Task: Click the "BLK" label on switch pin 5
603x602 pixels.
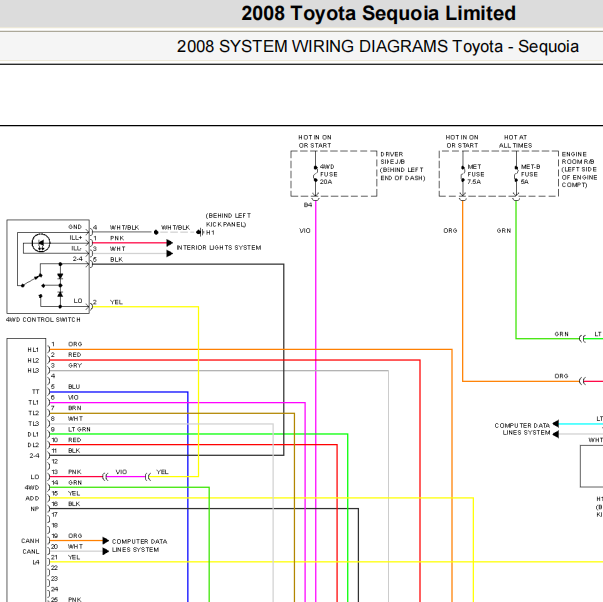Action: [117, 260]
